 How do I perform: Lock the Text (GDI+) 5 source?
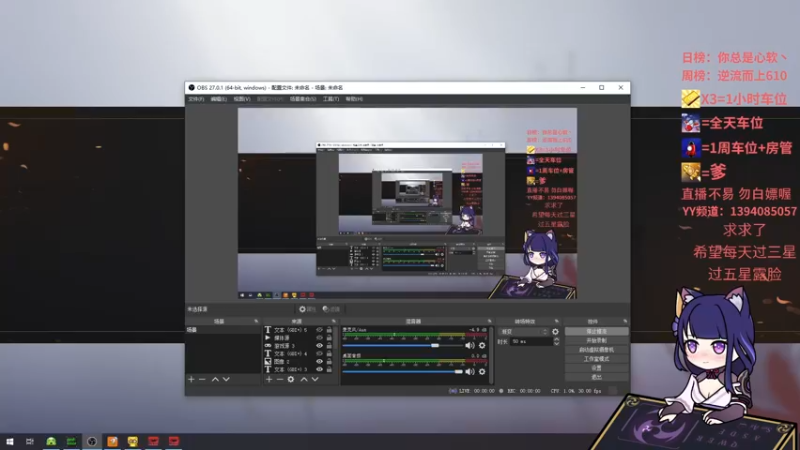[329, 330]
